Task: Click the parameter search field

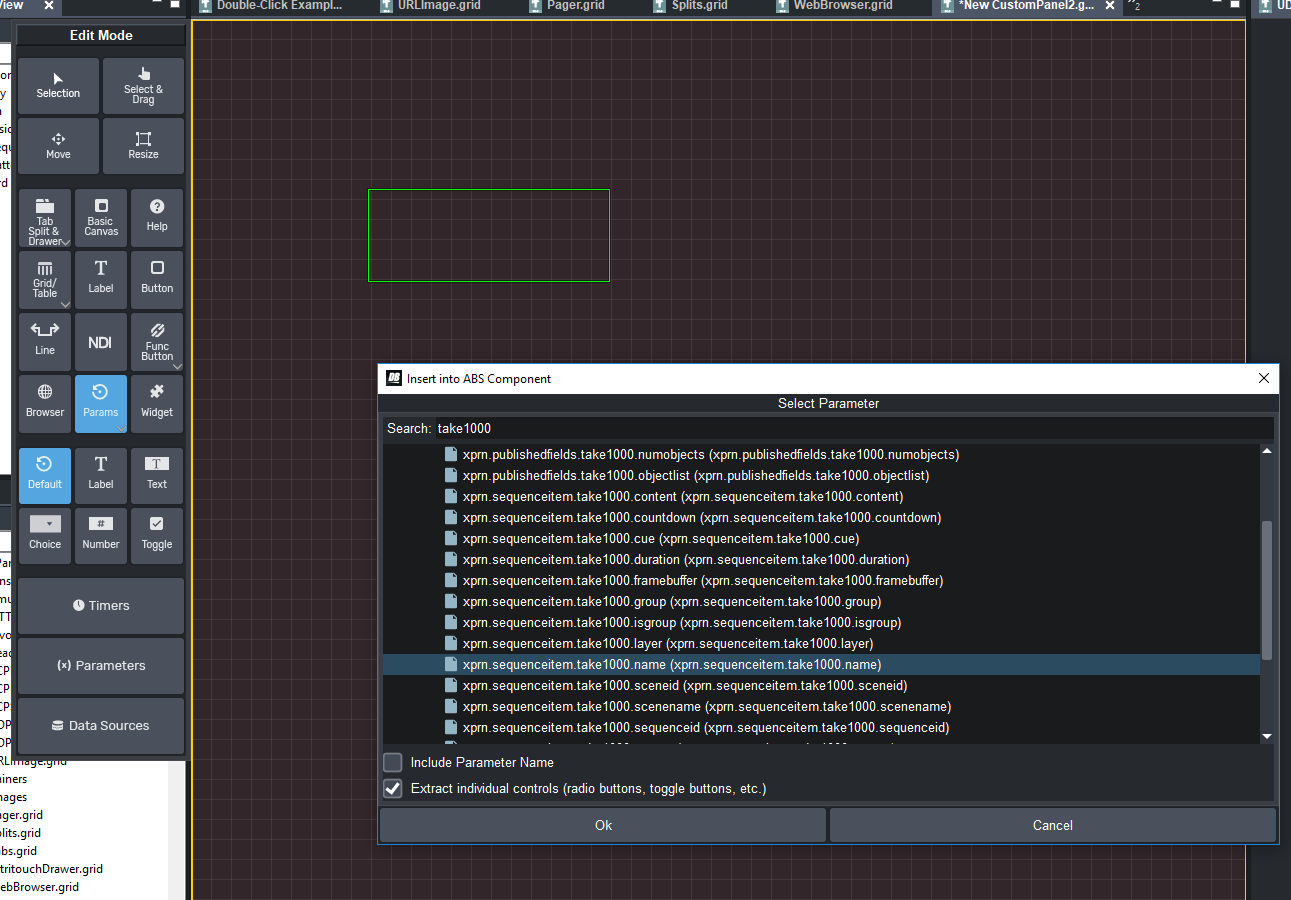Action: coord(853,428)
